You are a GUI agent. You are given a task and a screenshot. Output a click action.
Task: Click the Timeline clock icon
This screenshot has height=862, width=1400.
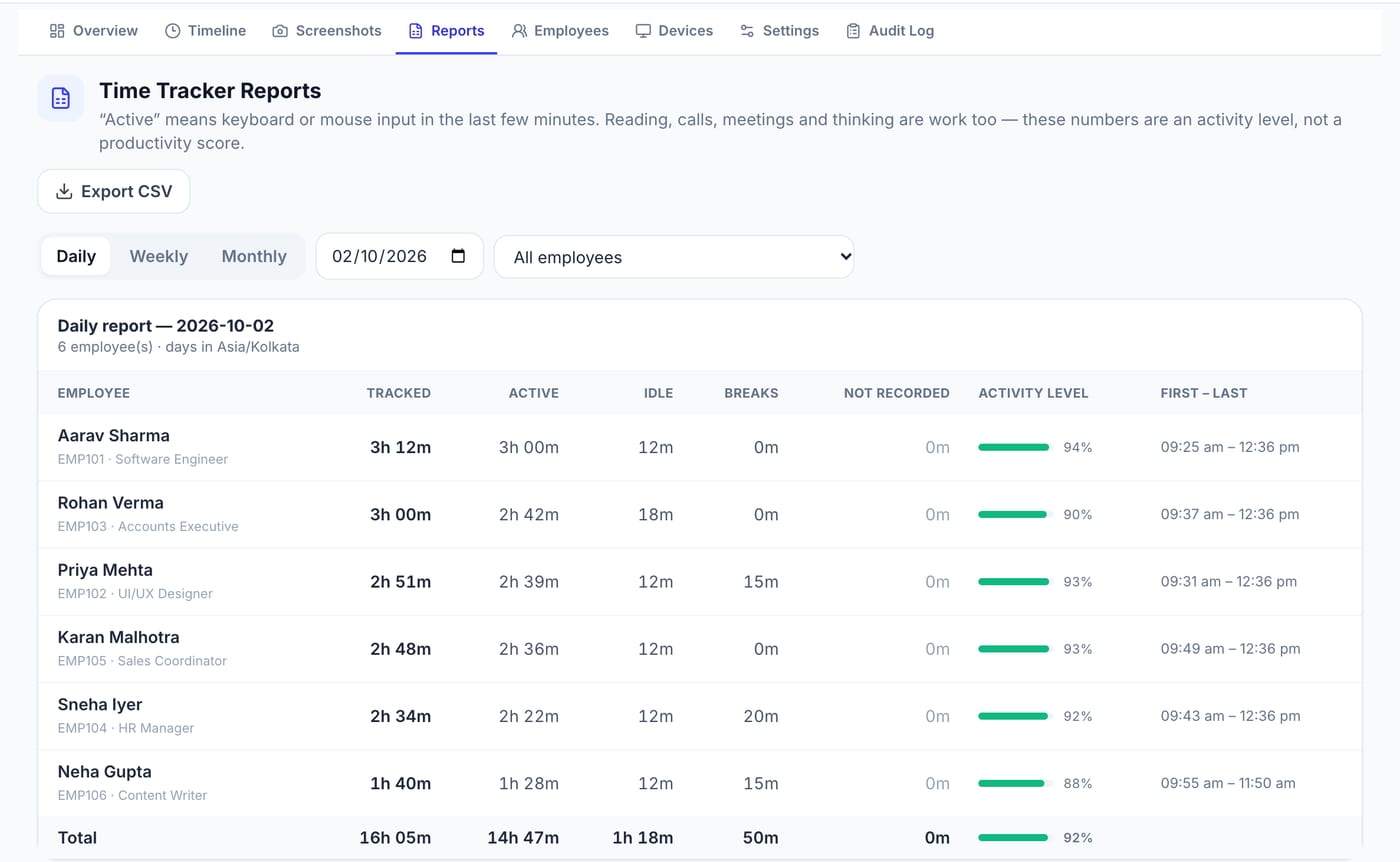(172, 31)
